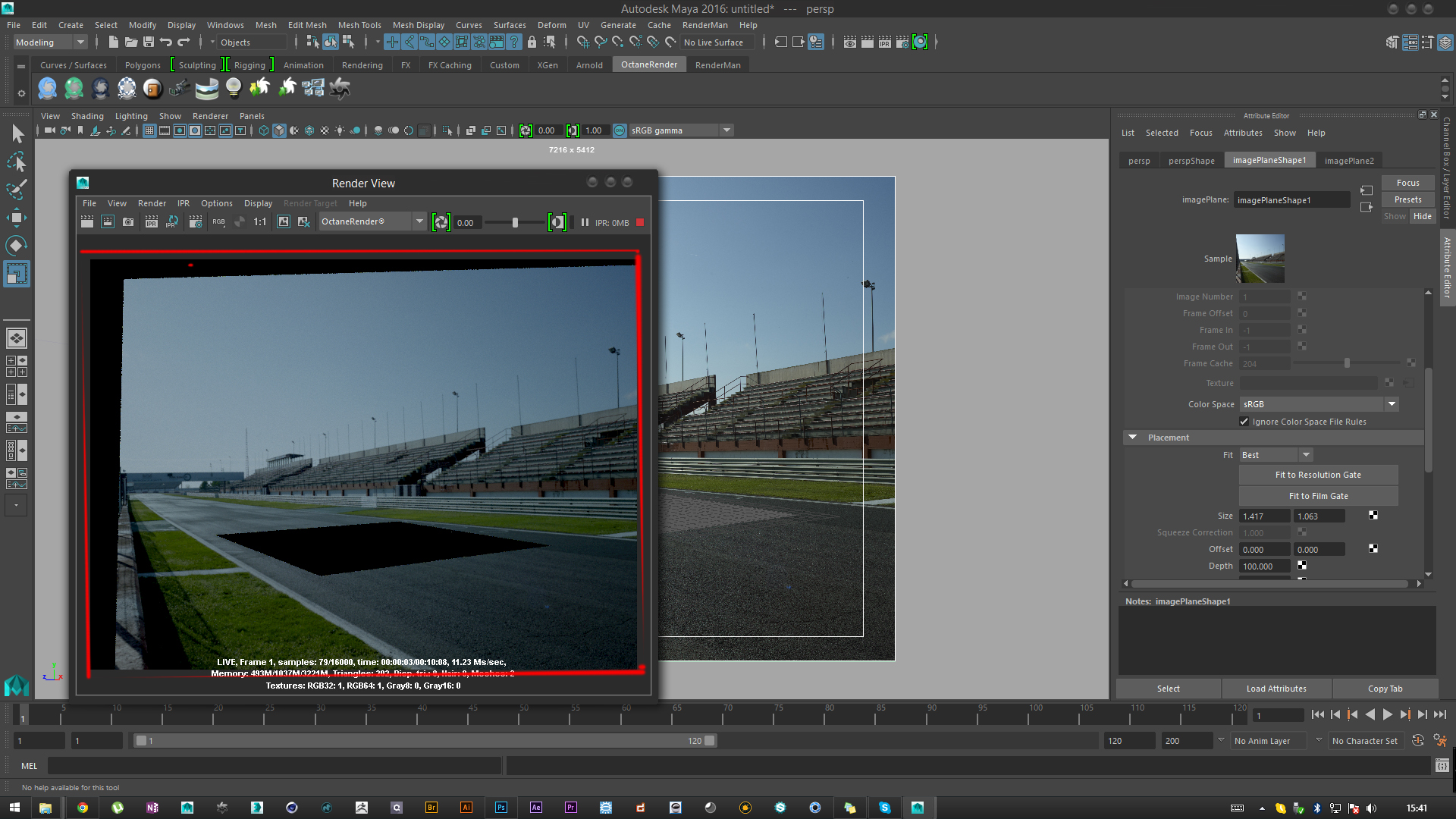
Task: Collapse the Placement section
Action: point(1132,438)
